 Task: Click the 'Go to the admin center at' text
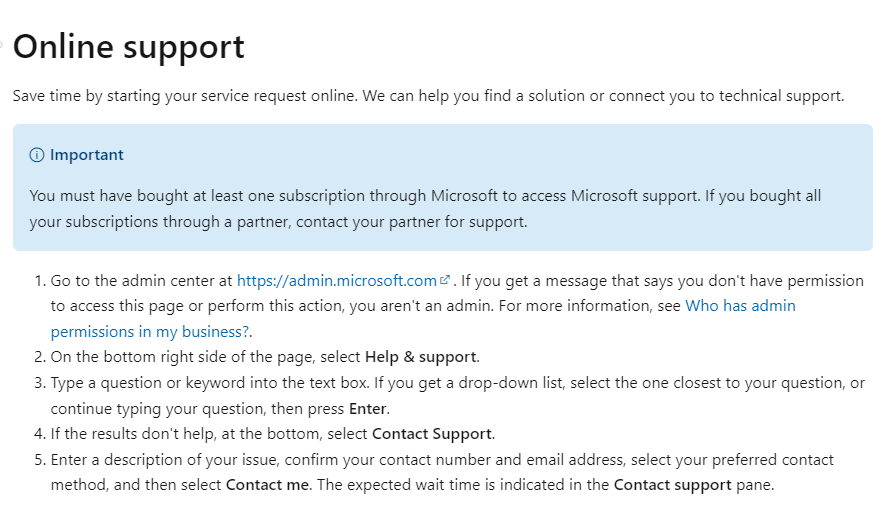coord(141,281)
